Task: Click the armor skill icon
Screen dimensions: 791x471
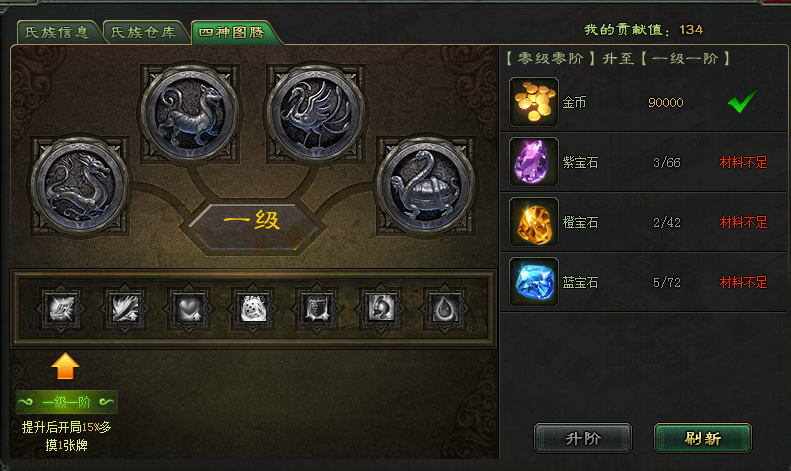Action: pos(317,309)
